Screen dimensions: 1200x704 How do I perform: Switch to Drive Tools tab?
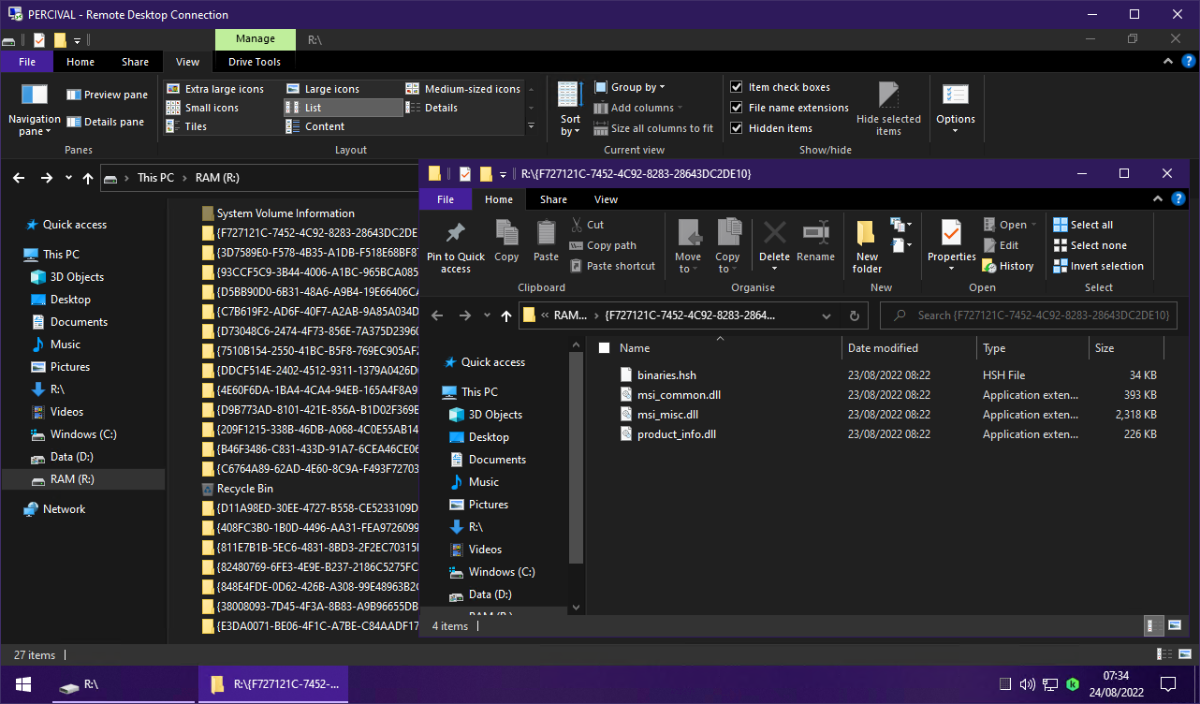coord(254,62)
